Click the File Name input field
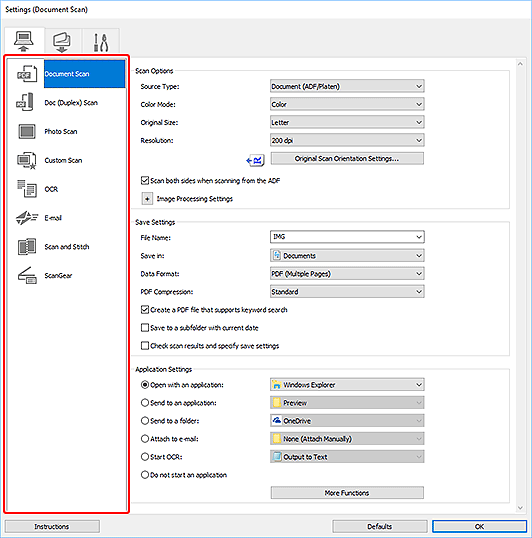The height and width of the screenshot is (538, 532). click(x=347, y=237)
